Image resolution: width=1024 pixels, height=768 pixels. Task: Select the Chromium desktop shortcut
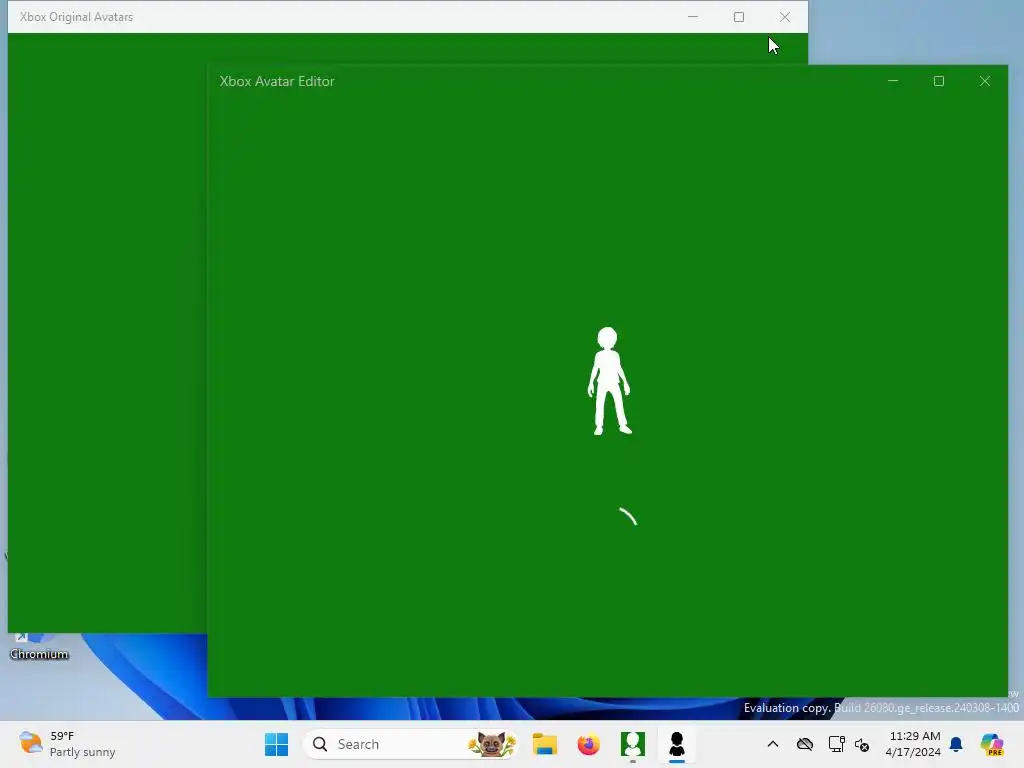[39, 647]
